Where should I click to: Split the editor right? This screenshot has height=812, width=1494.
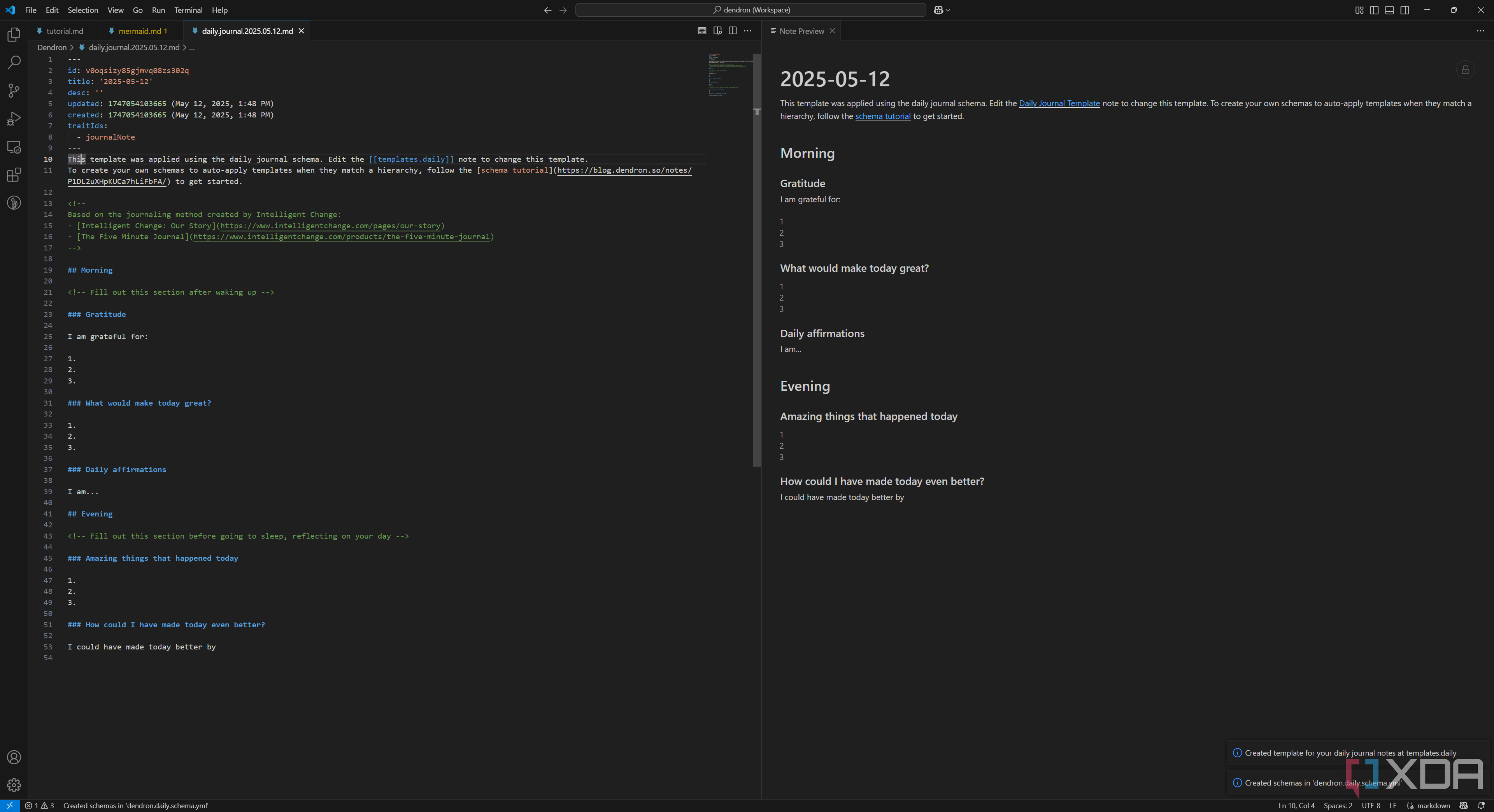(x=733, y=31)
